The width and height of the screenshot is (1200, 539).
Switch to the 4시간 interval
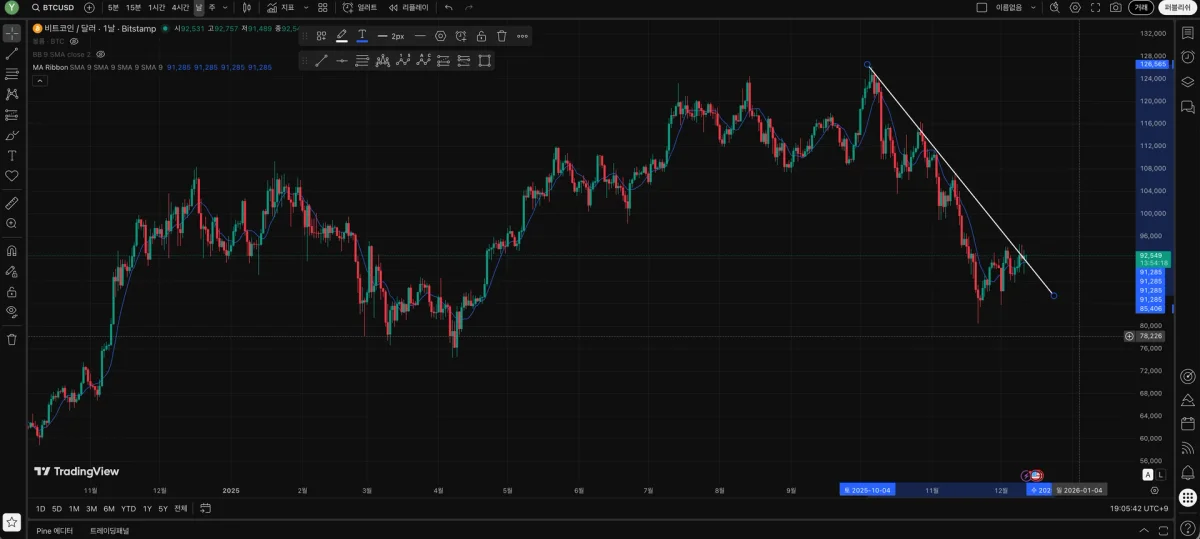[x=180, y=7]
